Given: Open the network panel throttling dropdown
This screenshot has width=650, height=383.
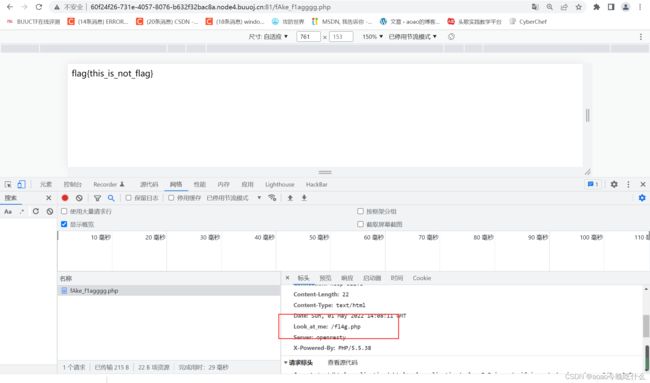Looking at the screenshot, I should [234, 198].
